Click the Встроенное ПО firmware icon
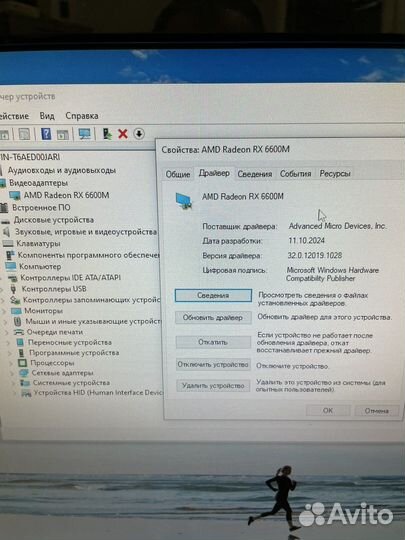The width and height of the screenshot is (405, 540). [x=4, y=208]
